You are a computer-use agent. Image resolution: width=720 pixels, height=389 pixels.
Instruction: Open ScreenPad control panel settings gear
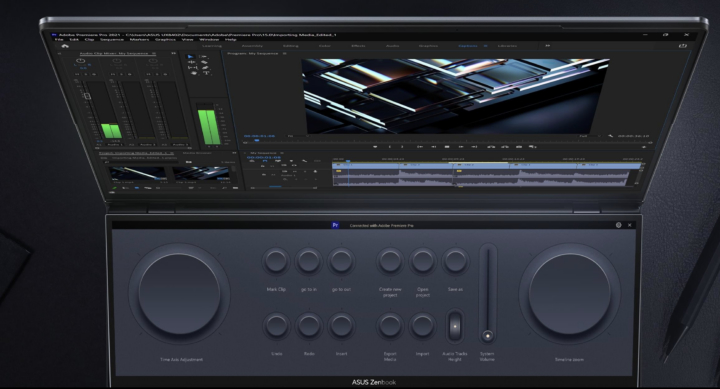(x=619, y=225)
